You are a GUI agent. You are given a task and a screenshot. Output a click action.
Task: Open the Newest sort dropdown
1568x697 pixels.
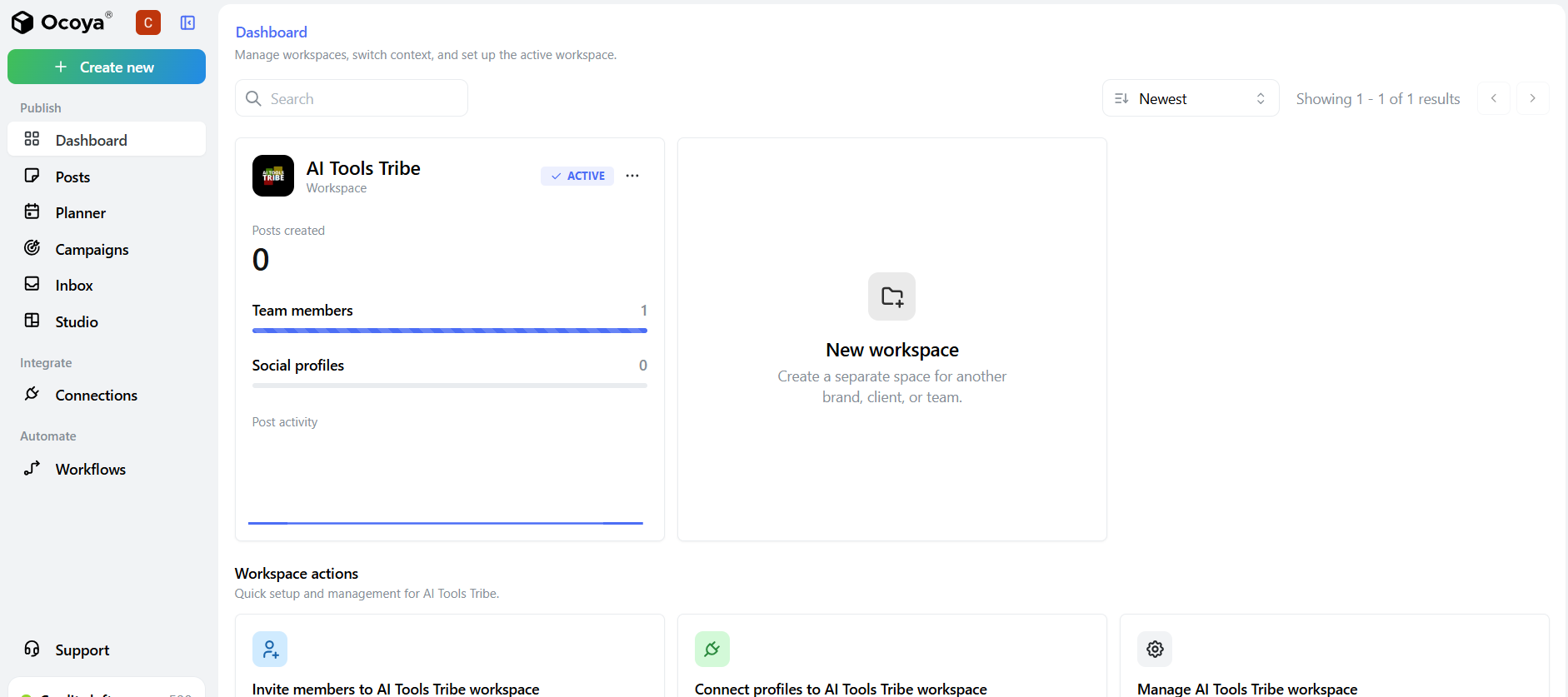point(1190,98)
